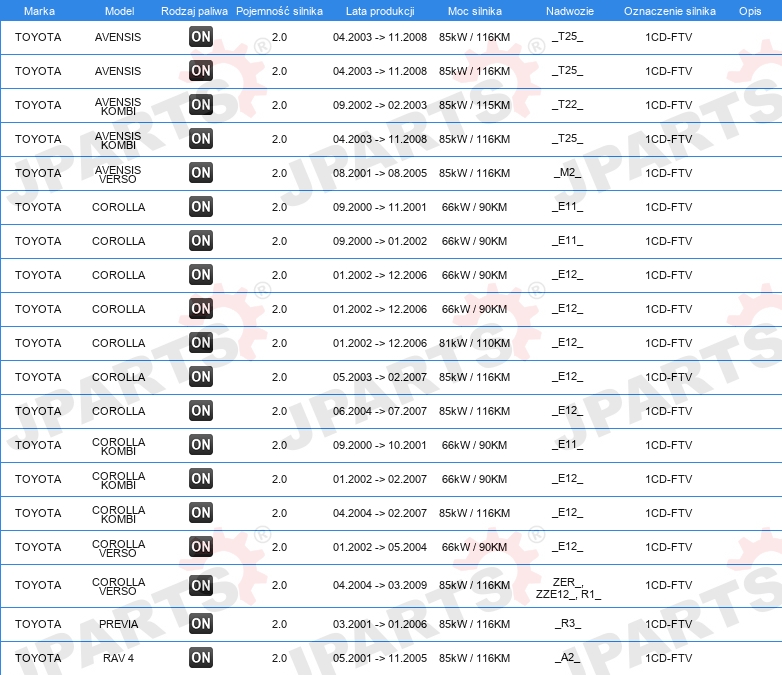Click the 66kW / 90KM value in the 09.2000 -> 01.2002 row
The image size is (782, 675).
(474, 241)
